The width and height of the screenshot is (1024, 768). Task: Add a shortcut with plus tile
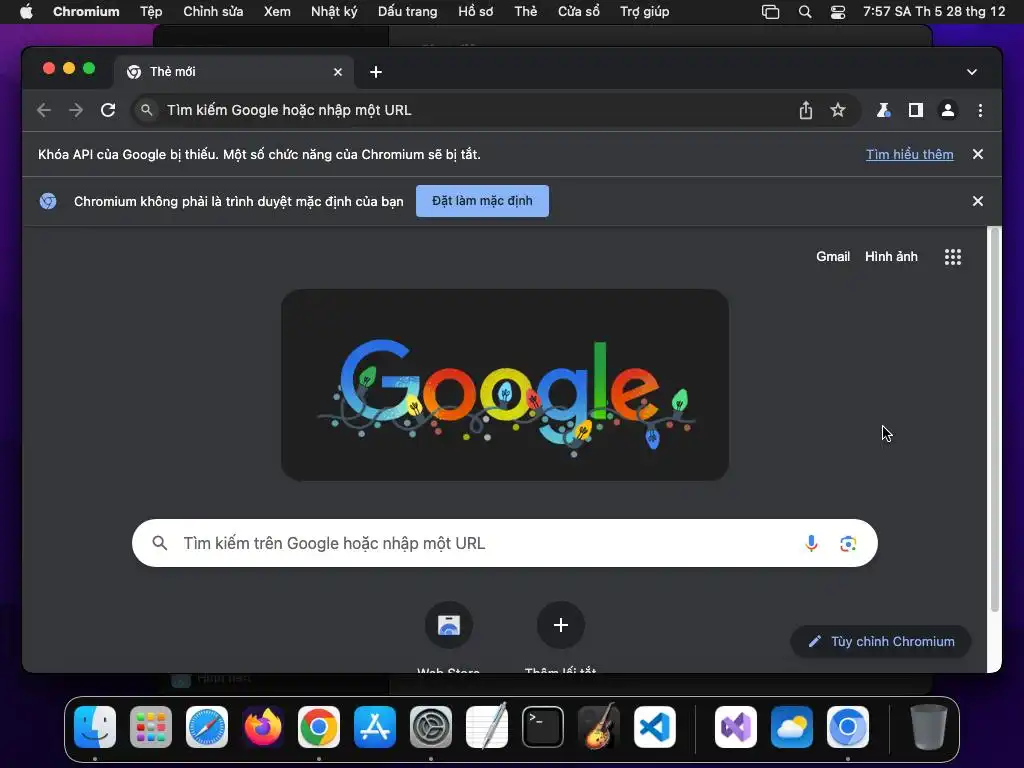[560, 625]
